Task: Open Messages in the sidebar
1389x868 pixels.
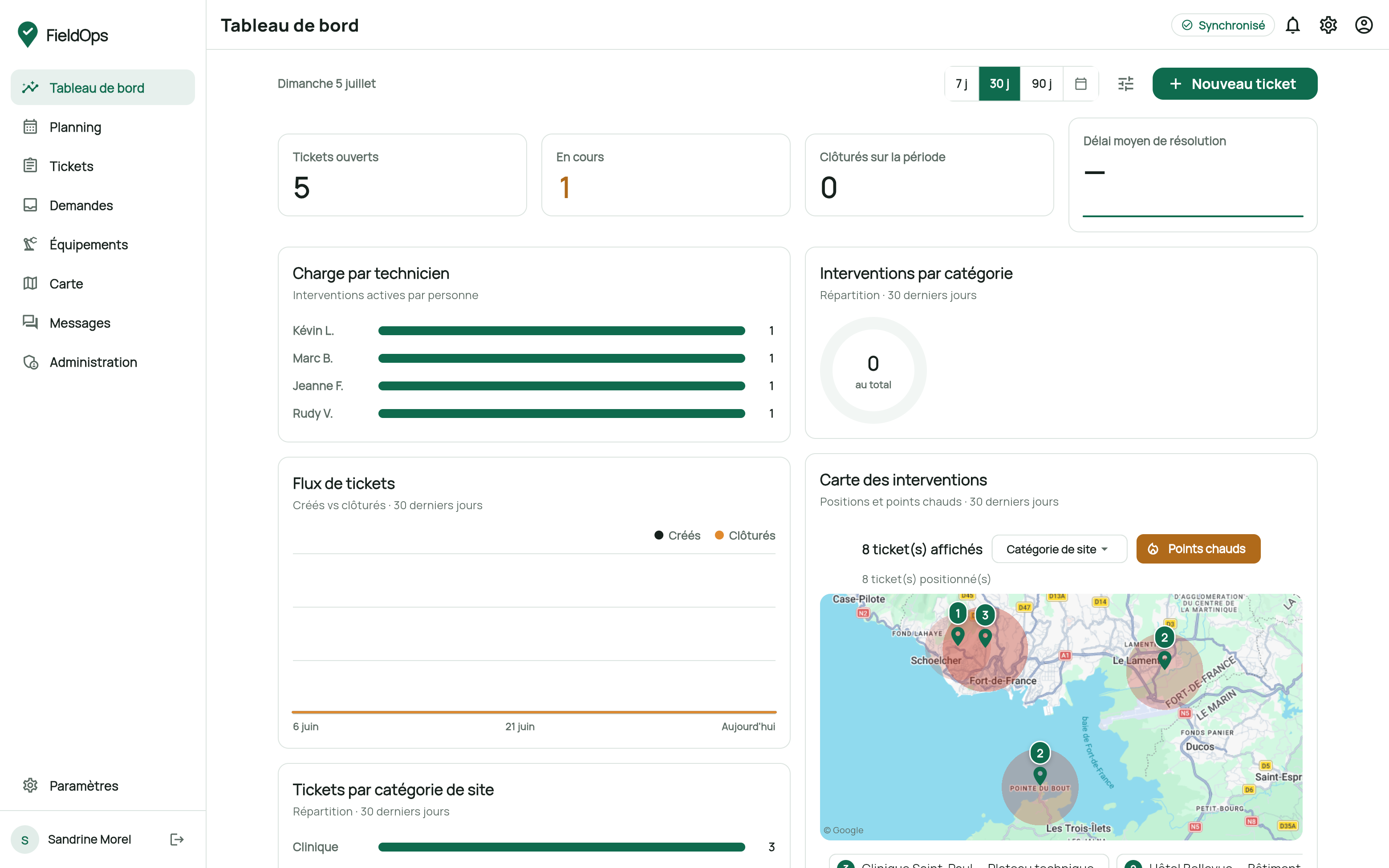Action: pyautogui.click(x=103, y=323)
